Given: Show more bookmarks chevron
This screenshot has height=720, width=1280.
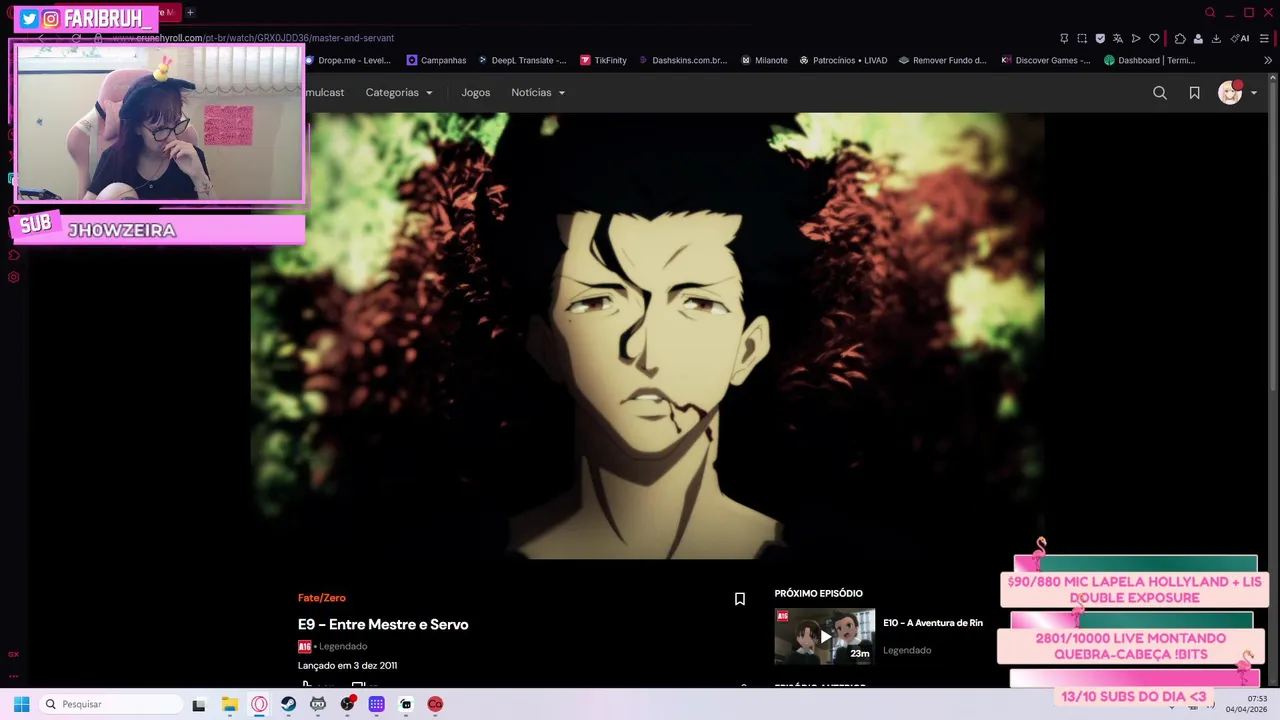Looking at the screenshot, I should point(1268,60).
